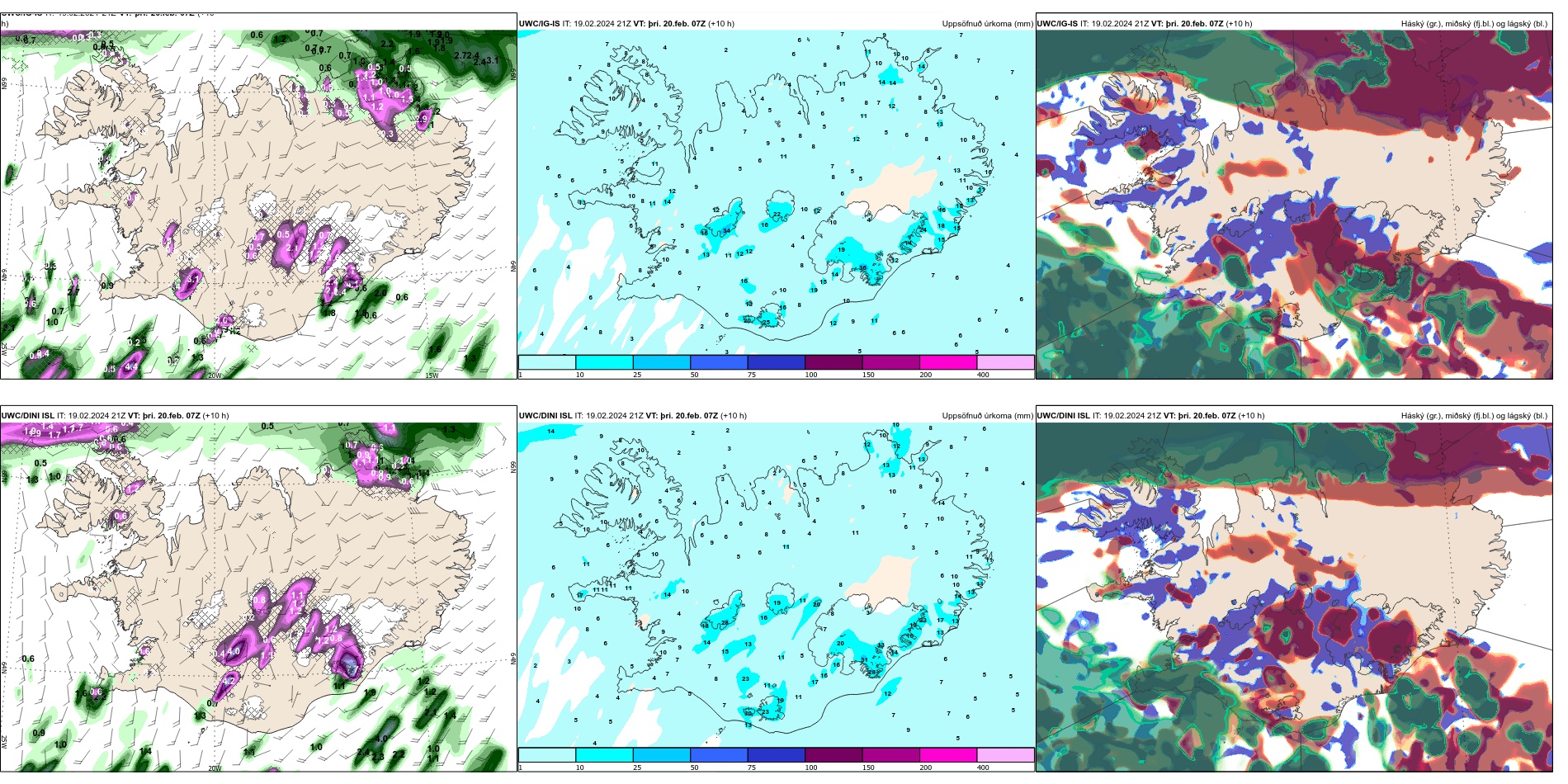The width and height of the screenshot is (1568, 784).
Task: Click the '100' tick label in the DINI ISL legend
Action: [x=811, y=767]
